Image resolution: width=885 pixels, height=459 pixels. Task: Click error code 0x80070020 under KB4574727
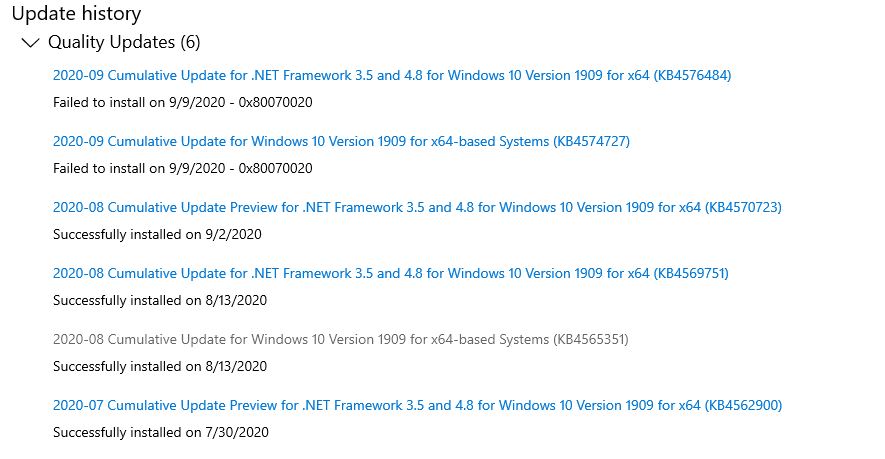(x=275, y=168)
